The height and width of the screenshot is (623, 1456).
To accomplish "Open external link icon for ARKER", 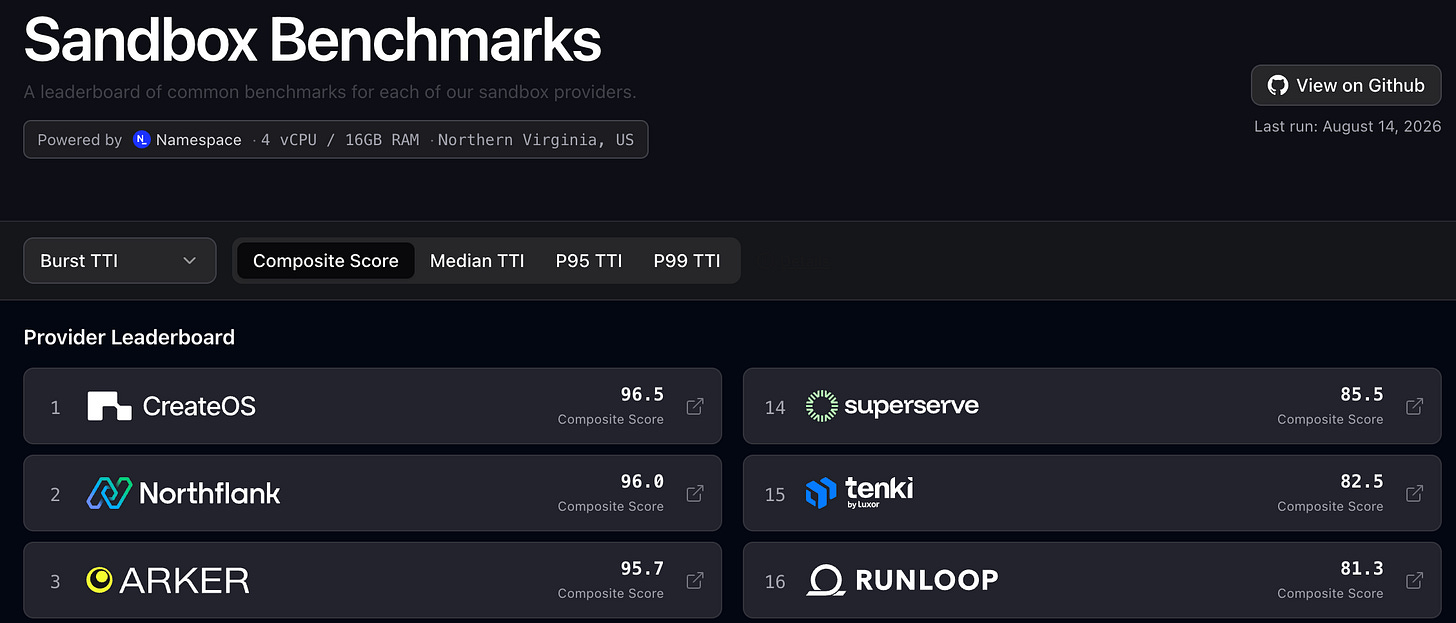I will pyautogui.click(x=695, y=580).
